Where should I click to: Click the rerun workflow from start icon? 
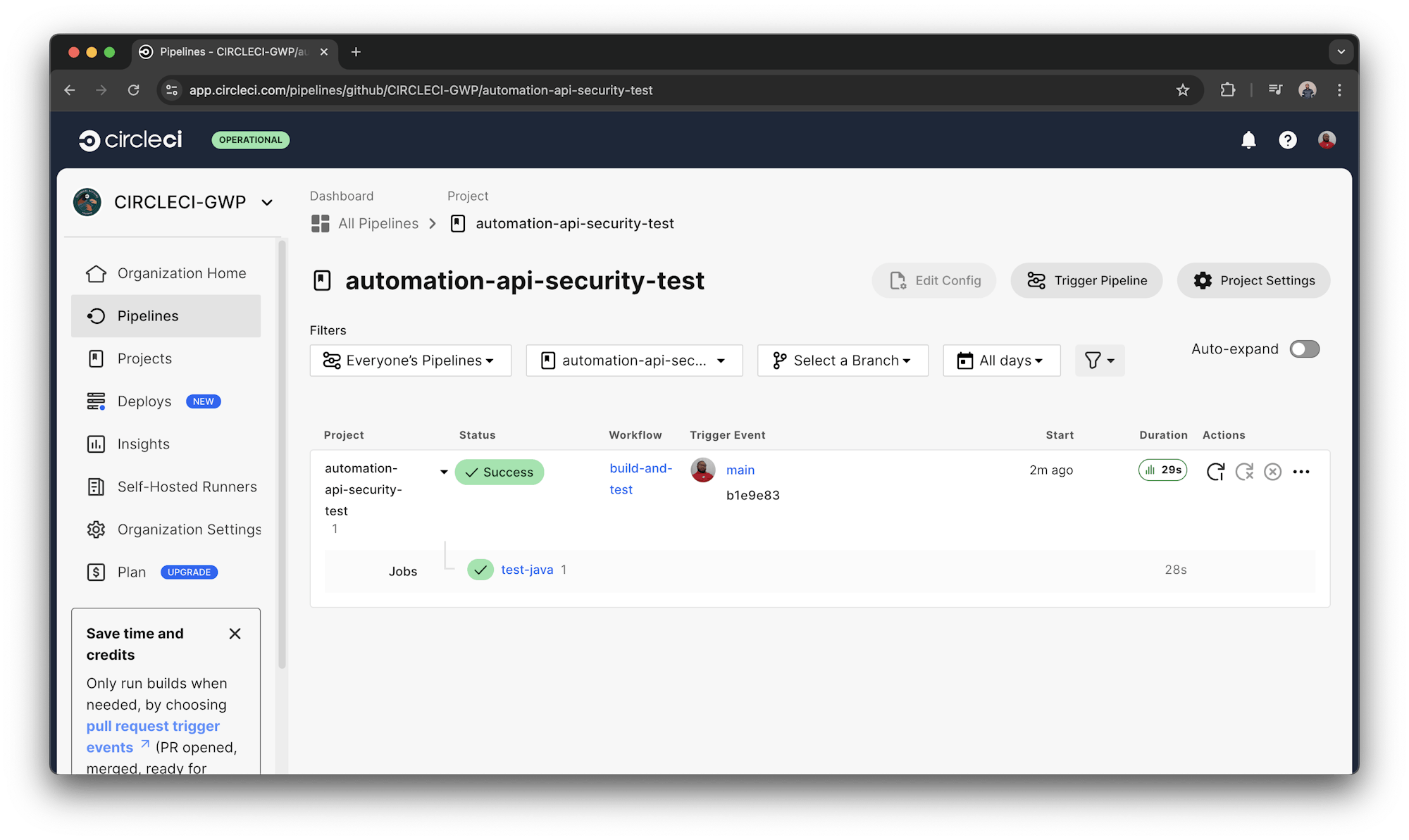(x=1215, y=472)
